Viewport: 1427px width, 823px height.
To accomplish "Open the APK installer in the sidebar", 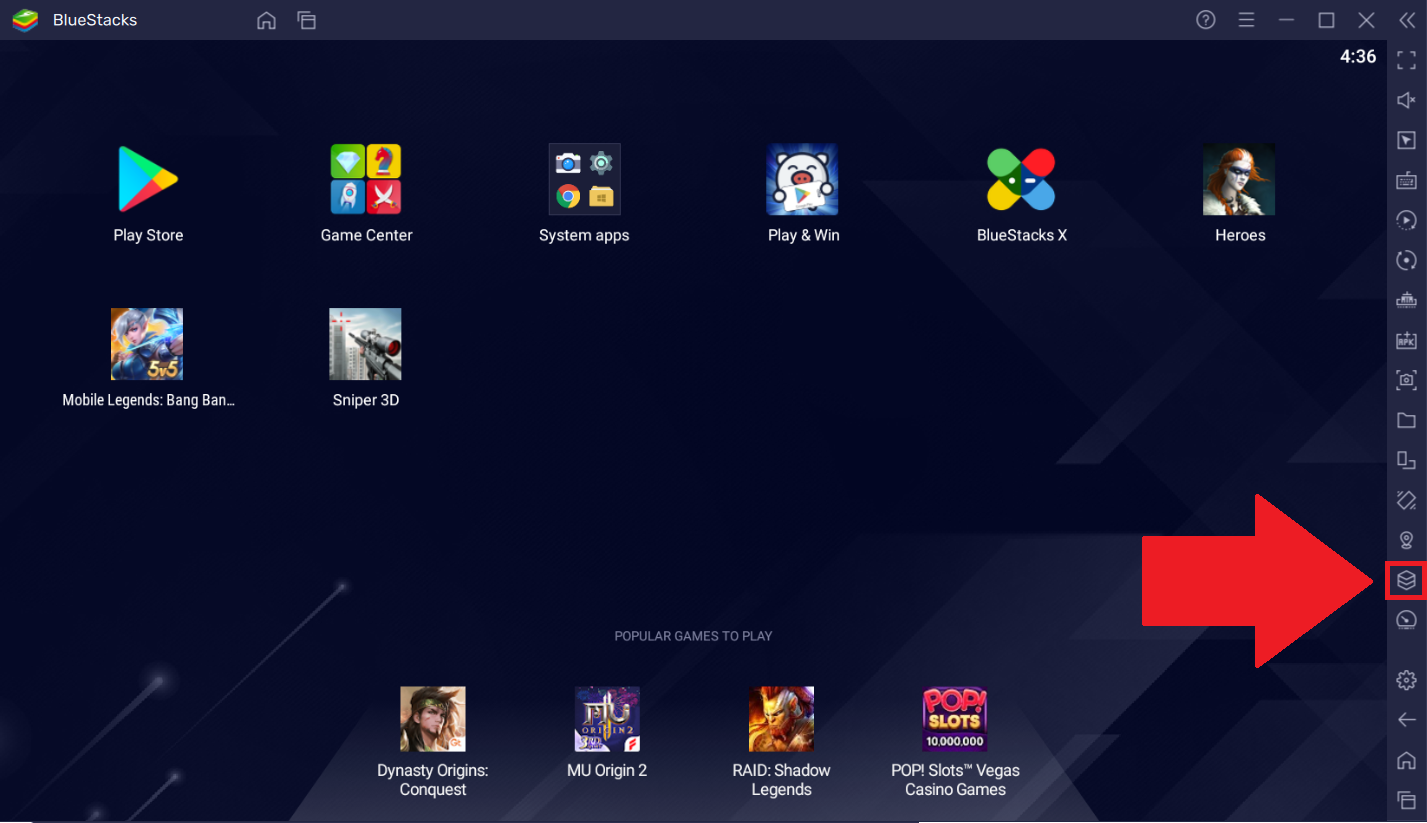I will [1406, 339].
